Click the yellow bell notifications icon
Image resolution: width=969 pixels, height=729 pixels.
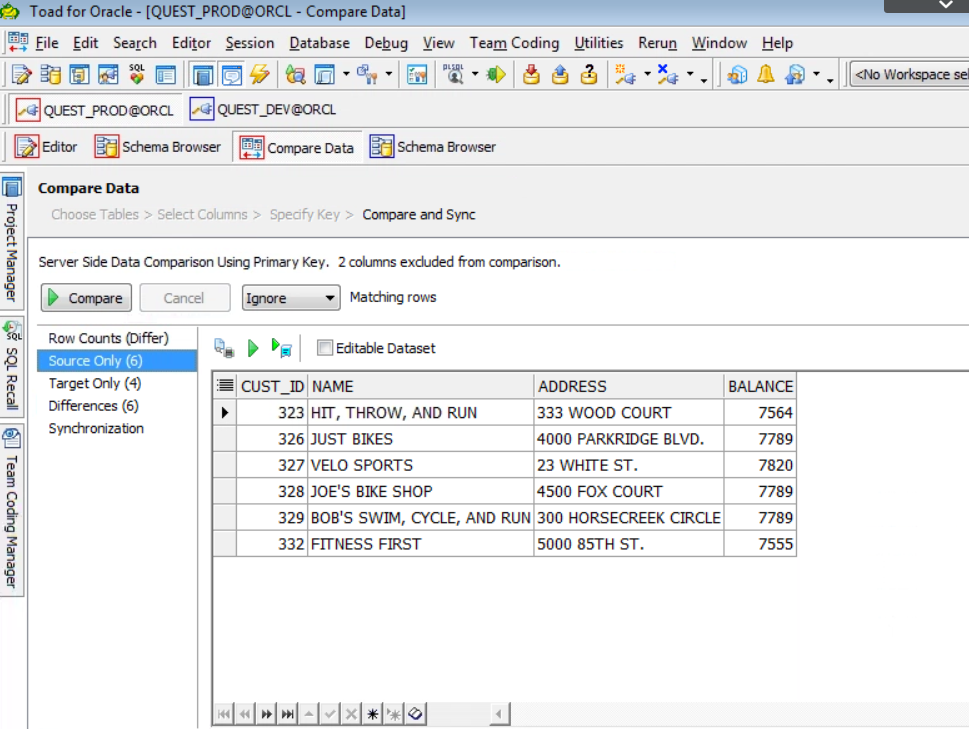(766, 75)
